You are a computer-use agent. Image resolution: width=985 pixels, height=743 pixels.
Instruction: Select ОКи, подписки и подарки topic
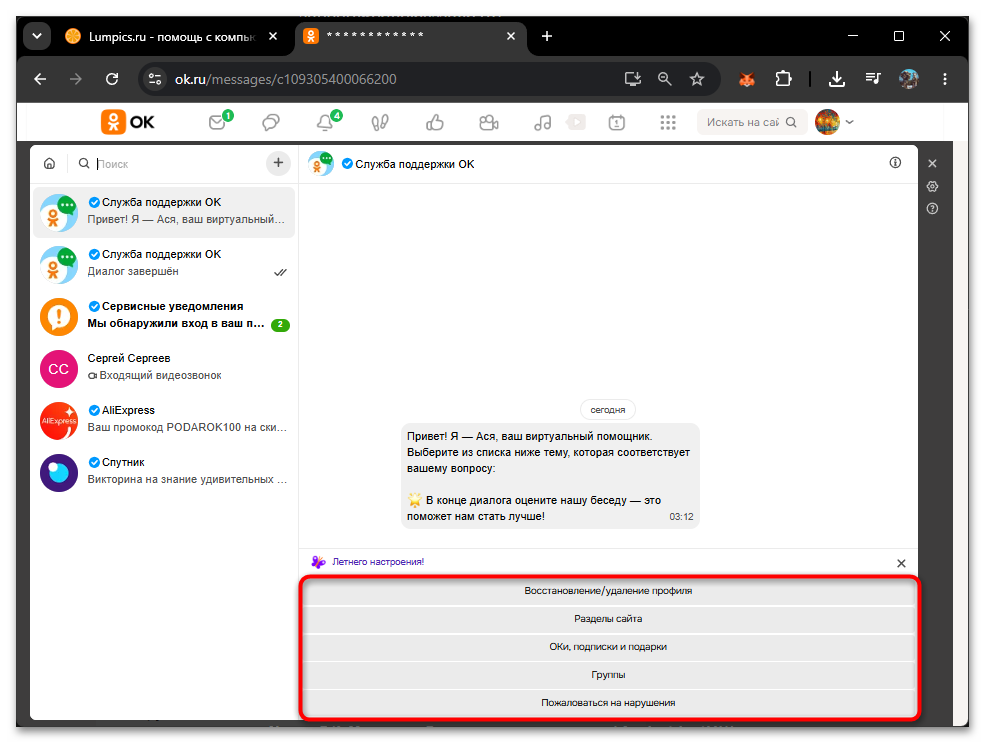click(x=608, y=647)
